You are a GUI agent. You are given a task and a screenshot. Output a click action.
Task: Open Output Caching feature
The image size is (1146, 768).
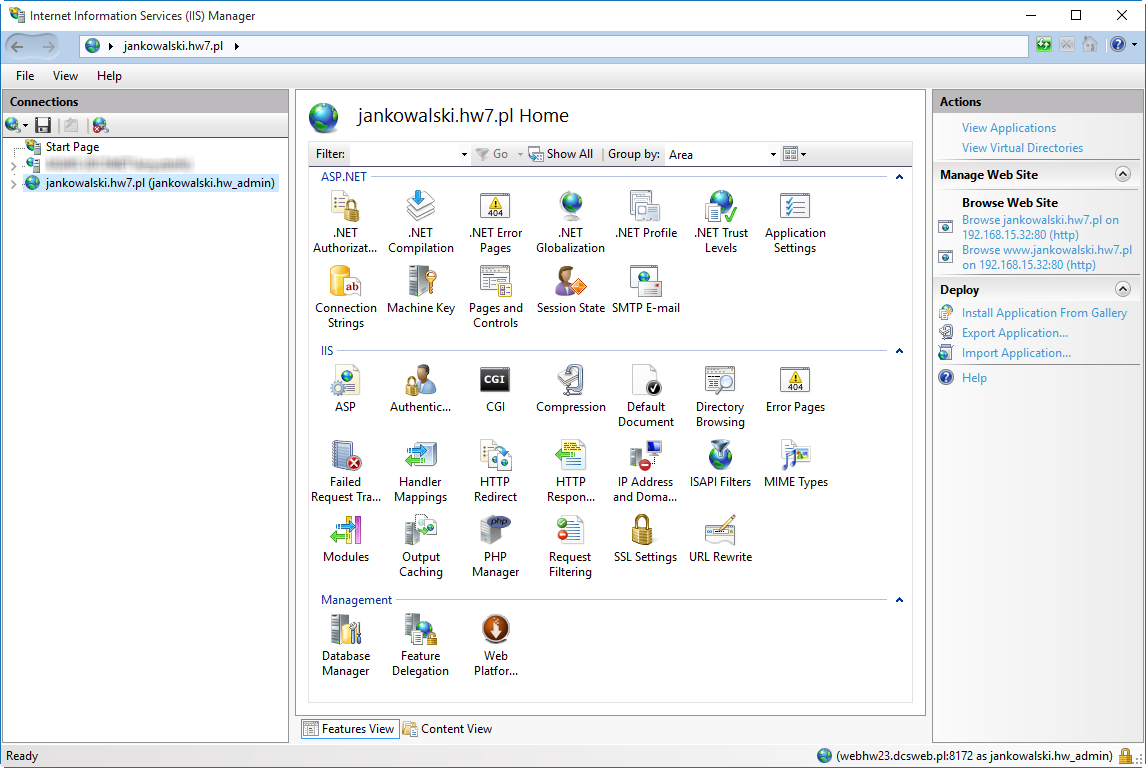coord(421,545)
